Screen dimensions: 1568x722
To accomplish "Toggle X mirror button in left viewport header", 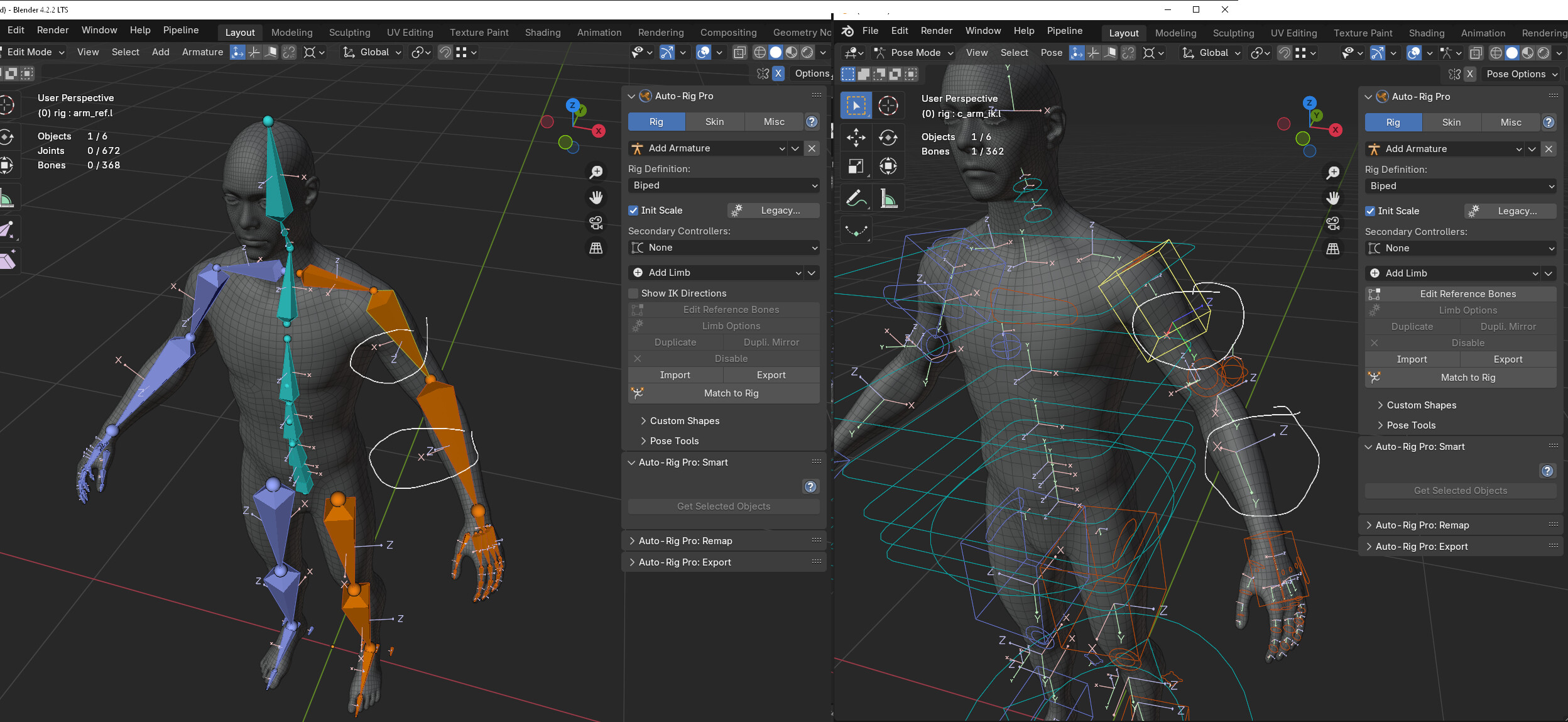I will 778,74.
